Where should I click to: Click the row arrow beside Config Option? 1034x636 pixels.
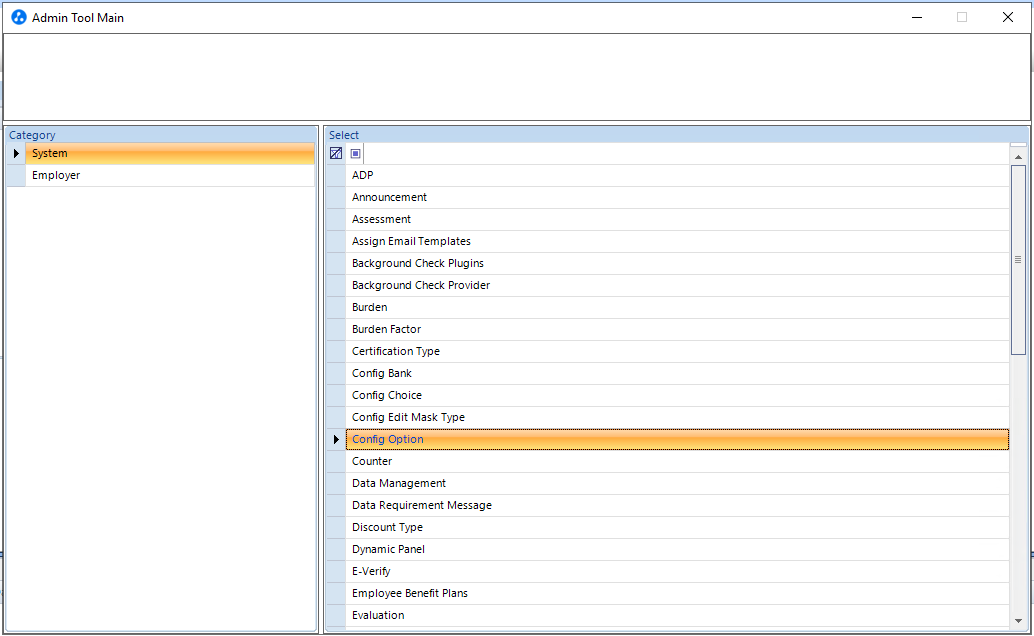click(x=336, y=439)
